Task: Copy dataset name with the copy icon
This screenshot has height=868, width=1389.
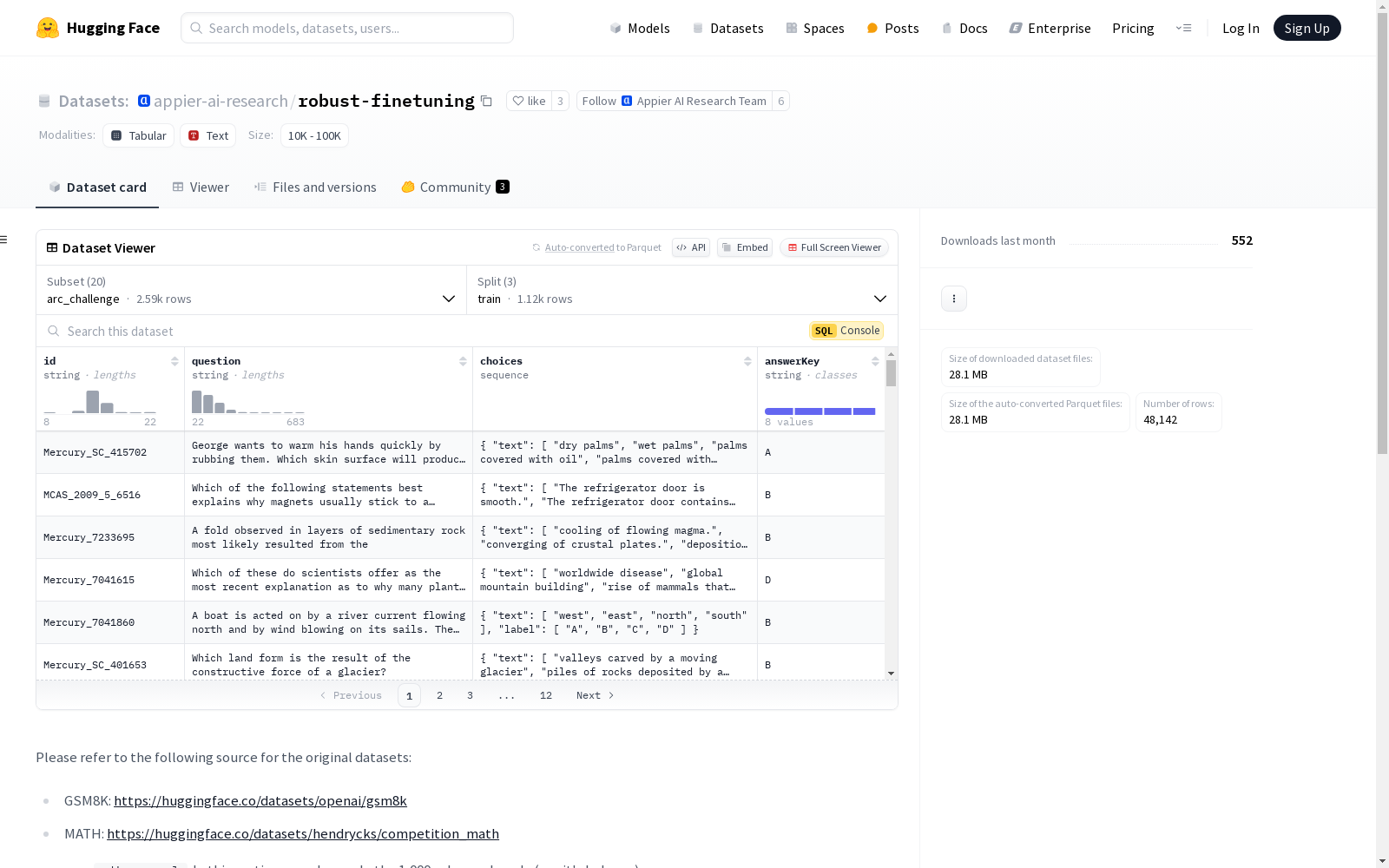Action: click(x=487, y=101)
